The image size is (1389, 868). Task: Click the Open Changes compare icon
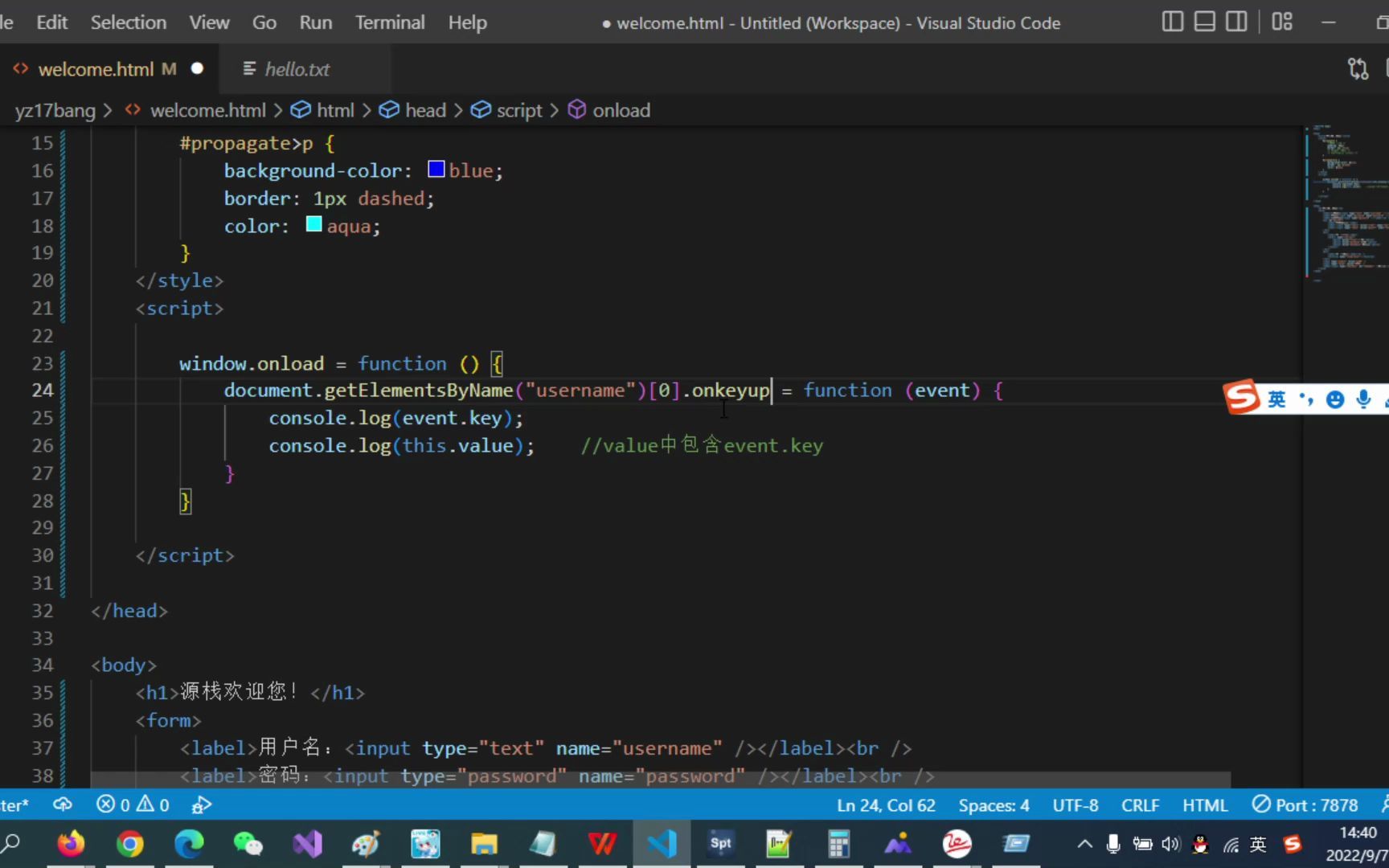coord(1358,69)
